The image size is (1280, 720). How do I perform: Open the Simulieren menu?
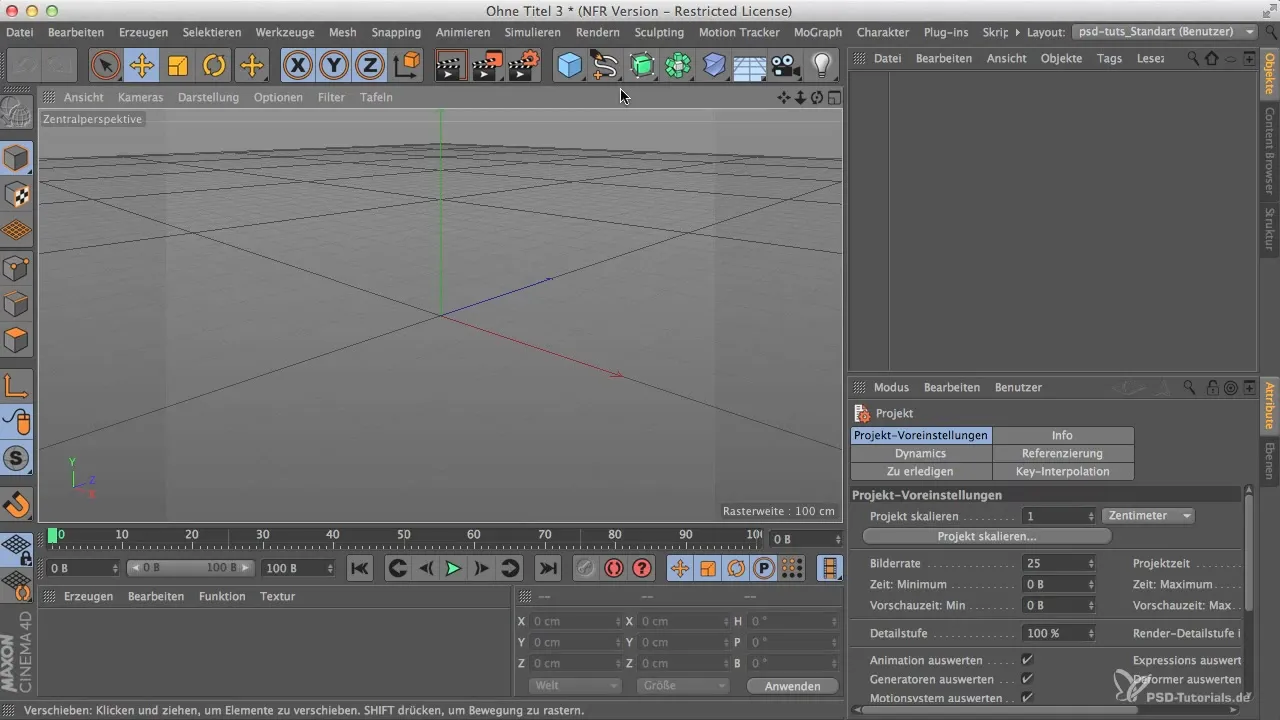(532, 32)
